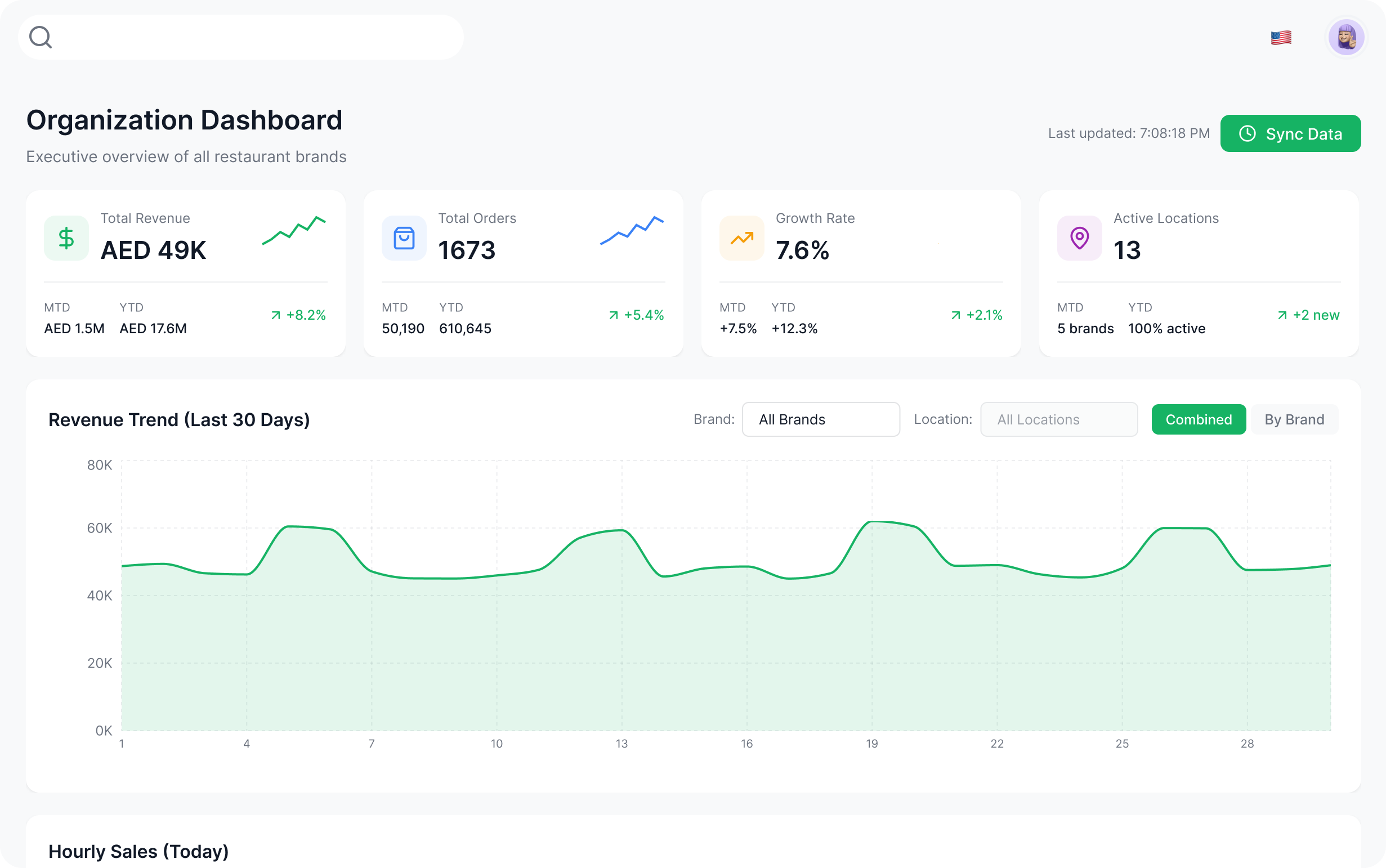
Task: Click the blue orders sparkline chart
Action: tap(632, 230)
